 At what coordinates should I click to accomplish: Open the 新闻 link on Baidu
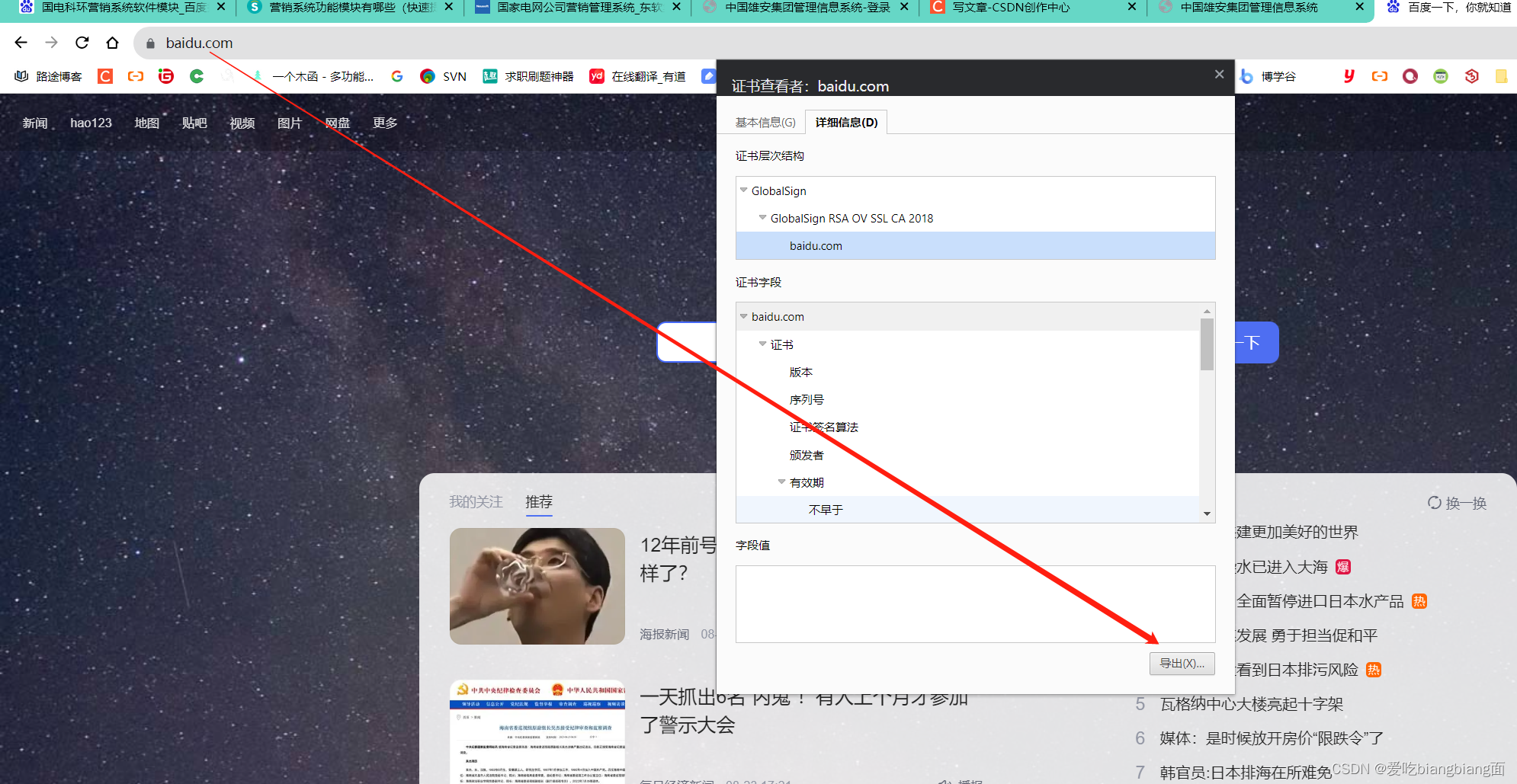pyautogui.click(x=35, y=123)
